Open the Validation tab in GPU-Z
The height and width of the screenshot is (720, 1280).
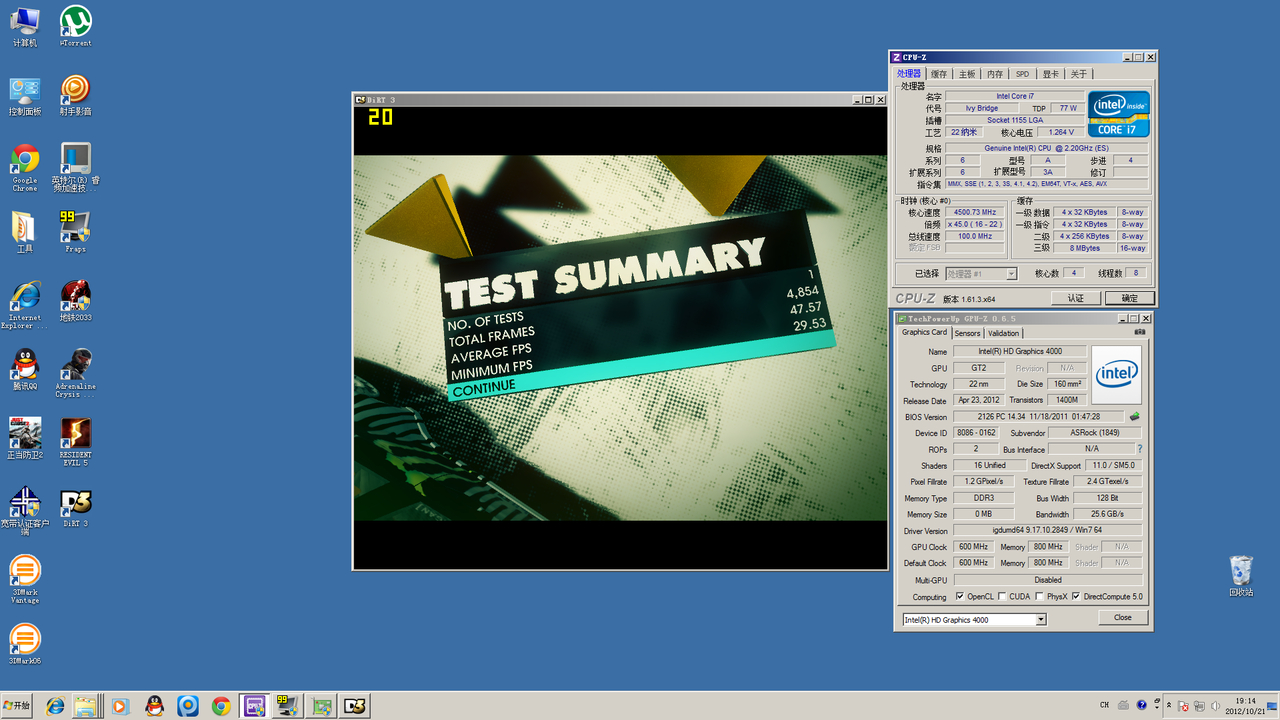click(x=1004, y=333)
